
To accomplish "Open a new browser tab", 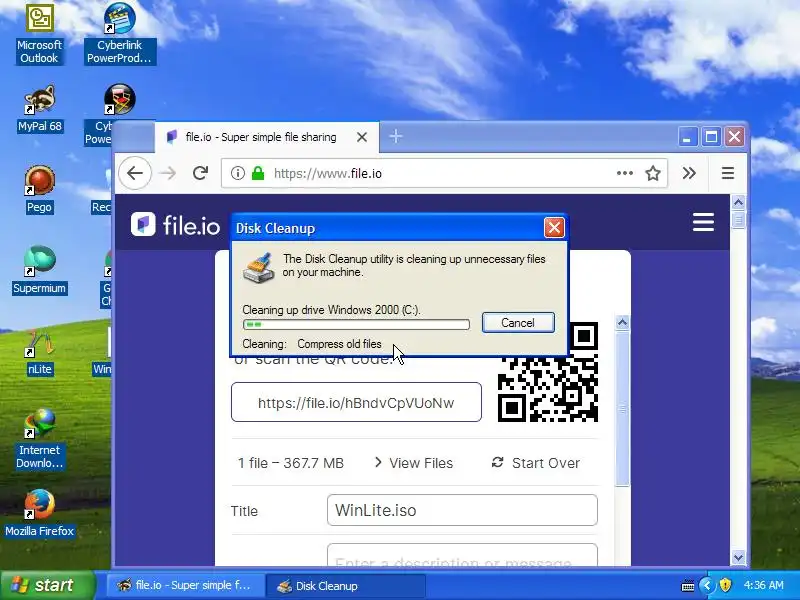I will click(x=396, y=136).
